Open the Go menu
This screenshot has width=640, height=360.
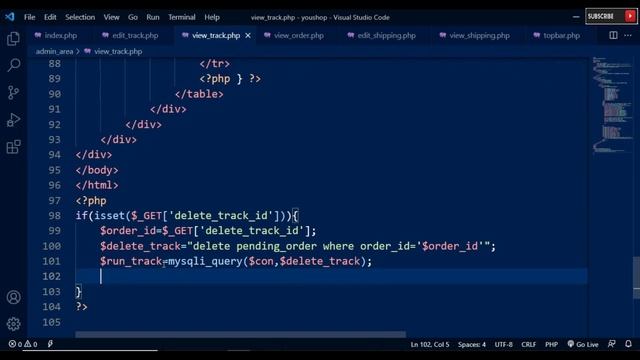point(133,17)
